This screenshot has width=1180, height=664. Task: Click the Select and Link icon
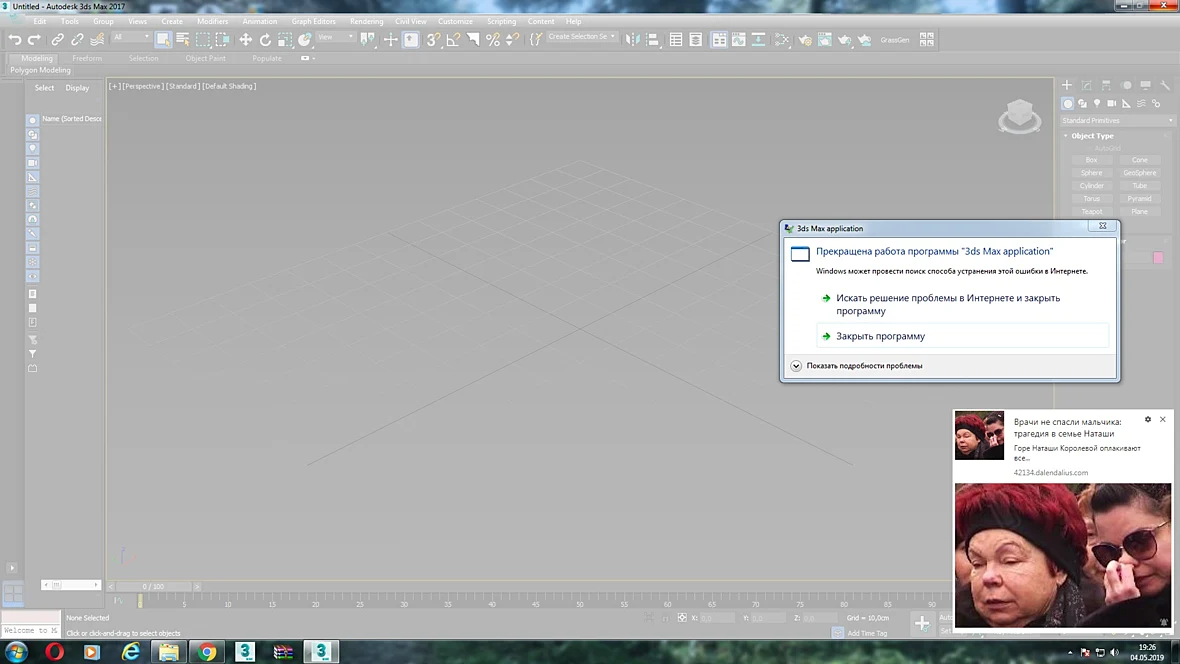[x=57, y=40]
